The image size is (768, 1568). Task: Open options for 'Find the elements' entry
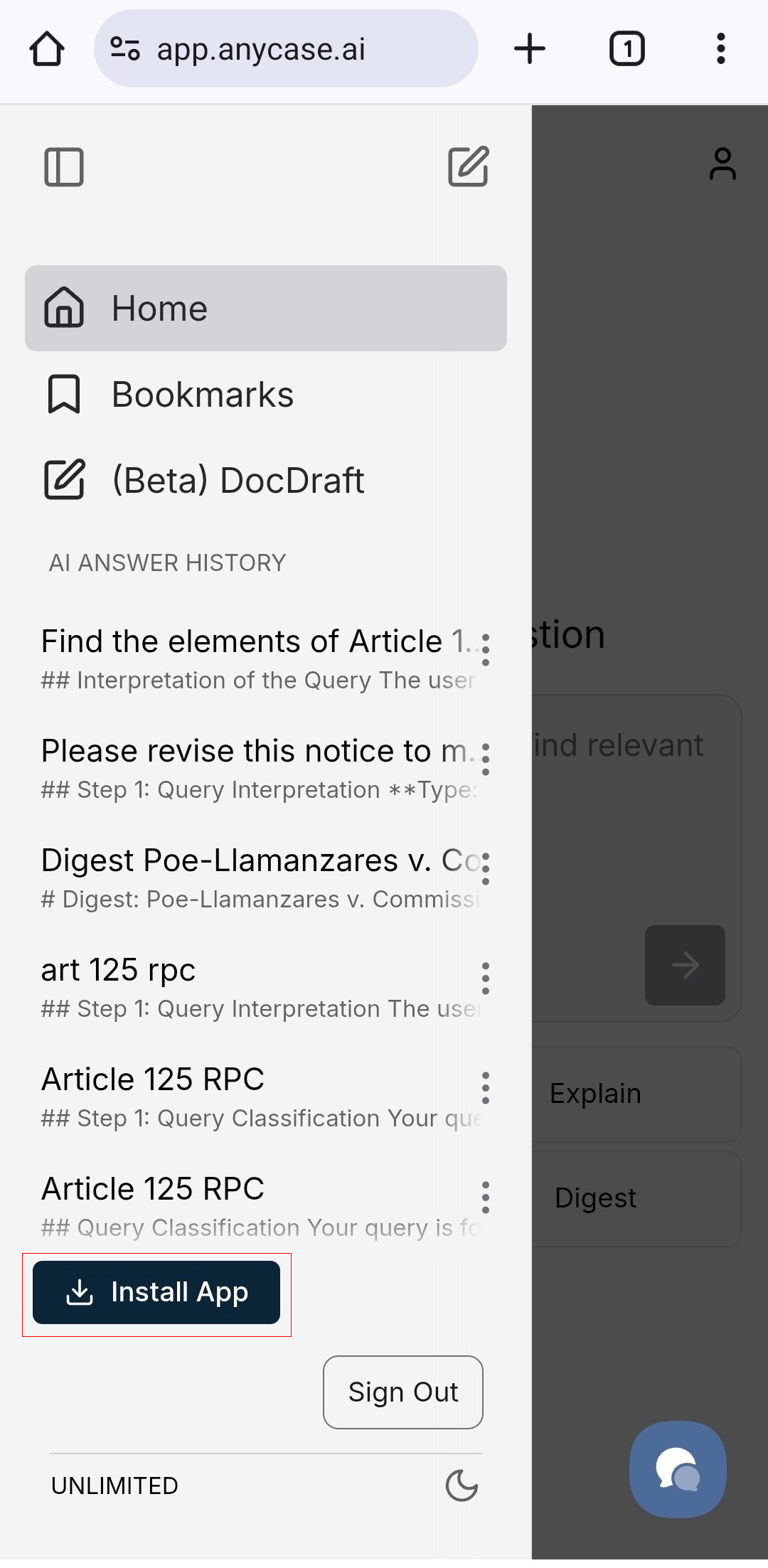tap(486, 651)
